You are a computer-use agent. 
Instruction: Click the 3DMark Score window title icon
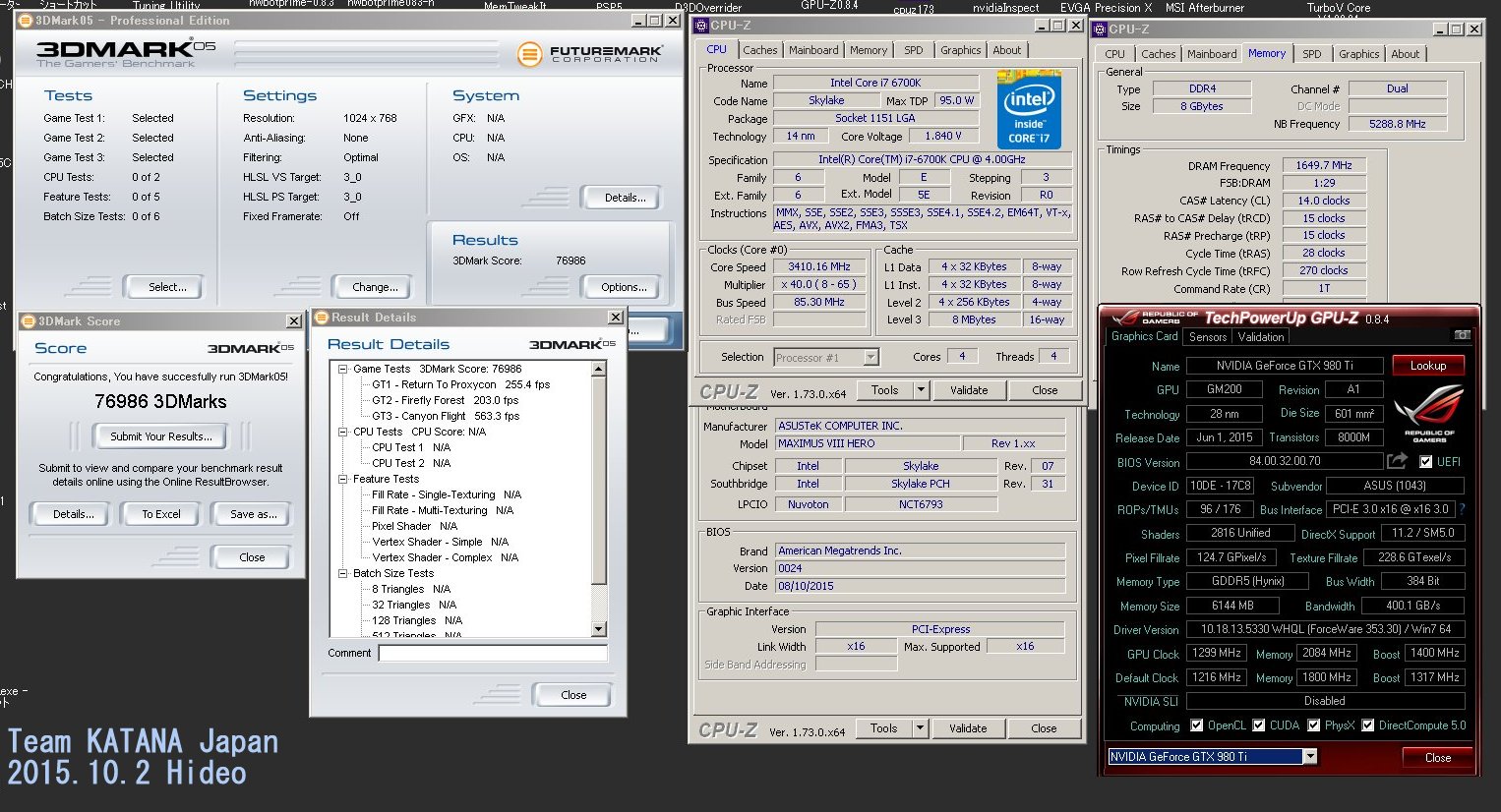click(x=29, y=321)
